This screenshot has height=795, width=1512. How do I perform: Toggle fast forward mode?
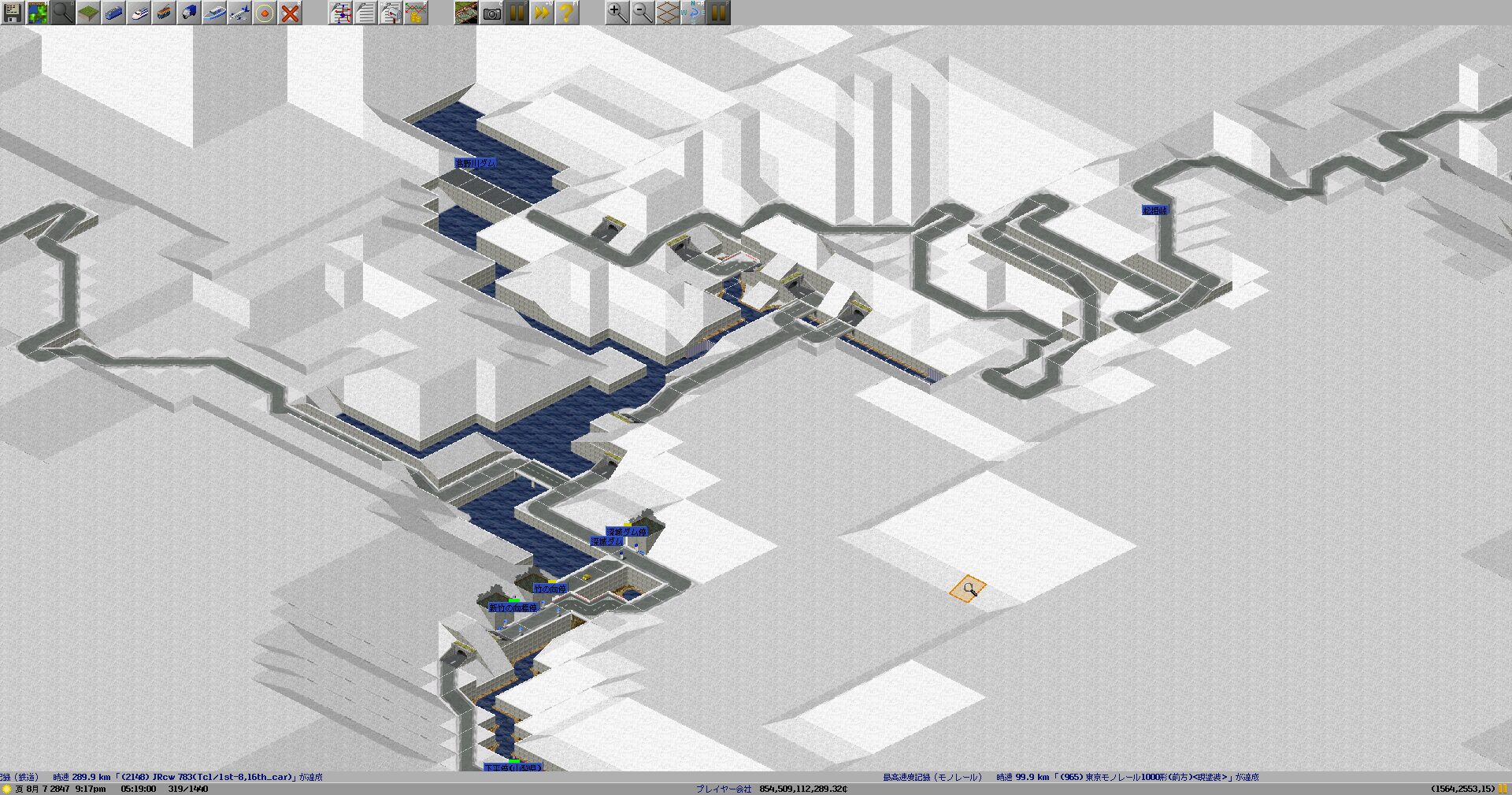tap(542, 13)
